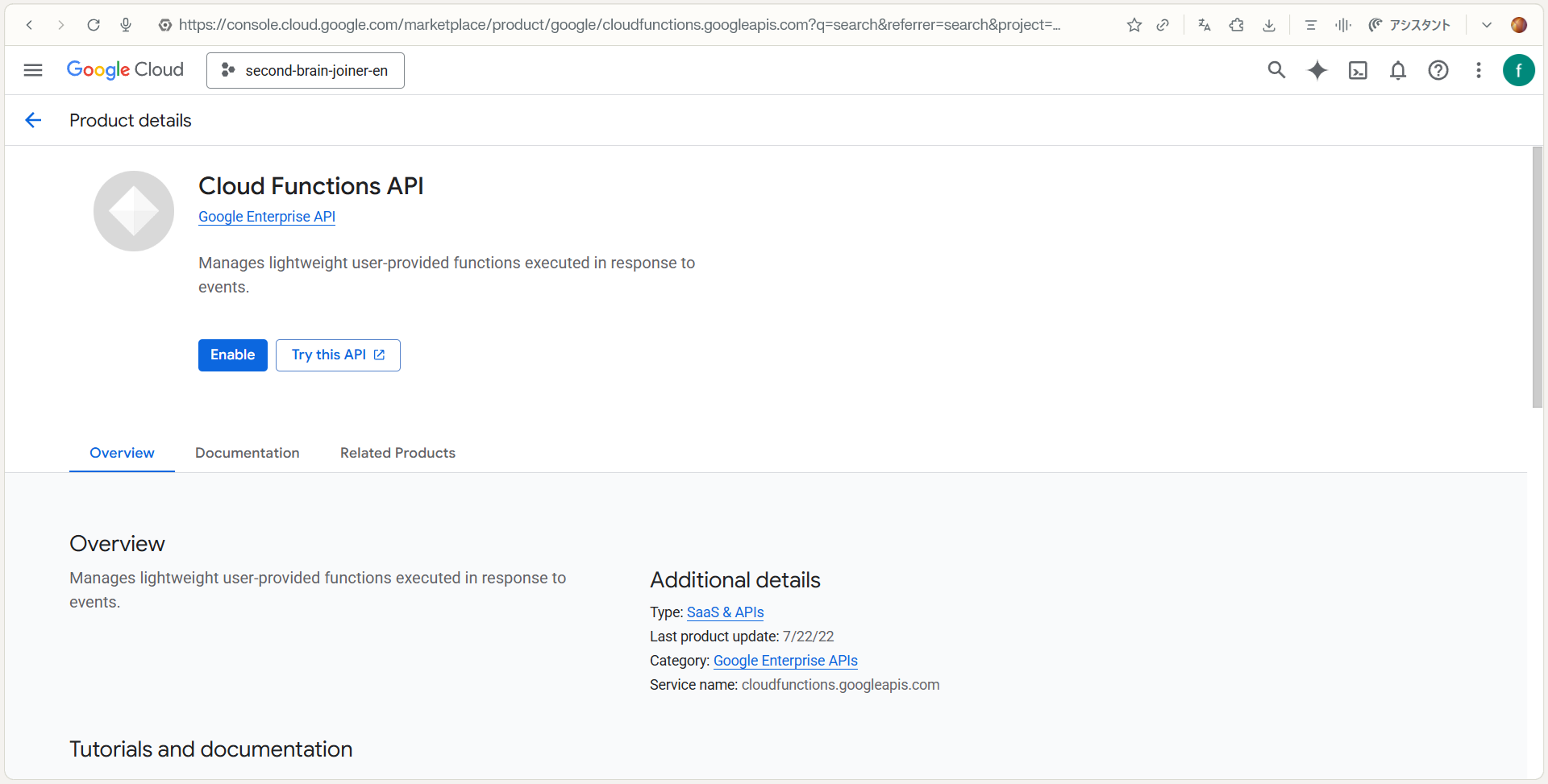
Task: Open the navigation menu hamburger
Action: pos(33,70)
